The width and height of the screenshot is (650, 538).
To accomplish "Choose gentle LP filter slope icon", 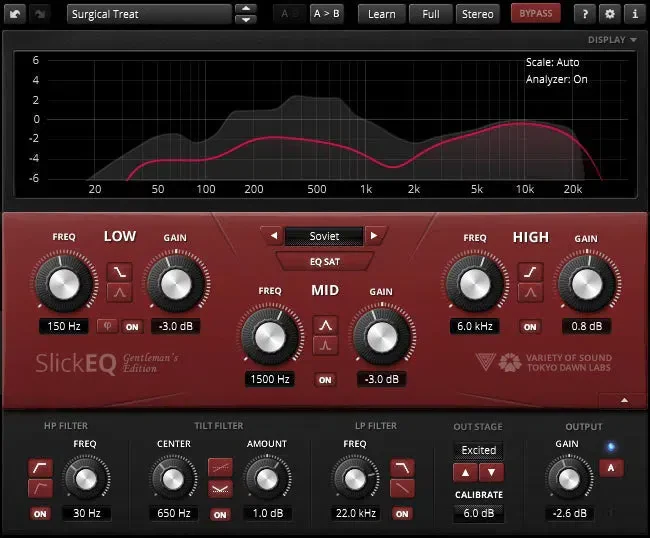I will (402, 488).
